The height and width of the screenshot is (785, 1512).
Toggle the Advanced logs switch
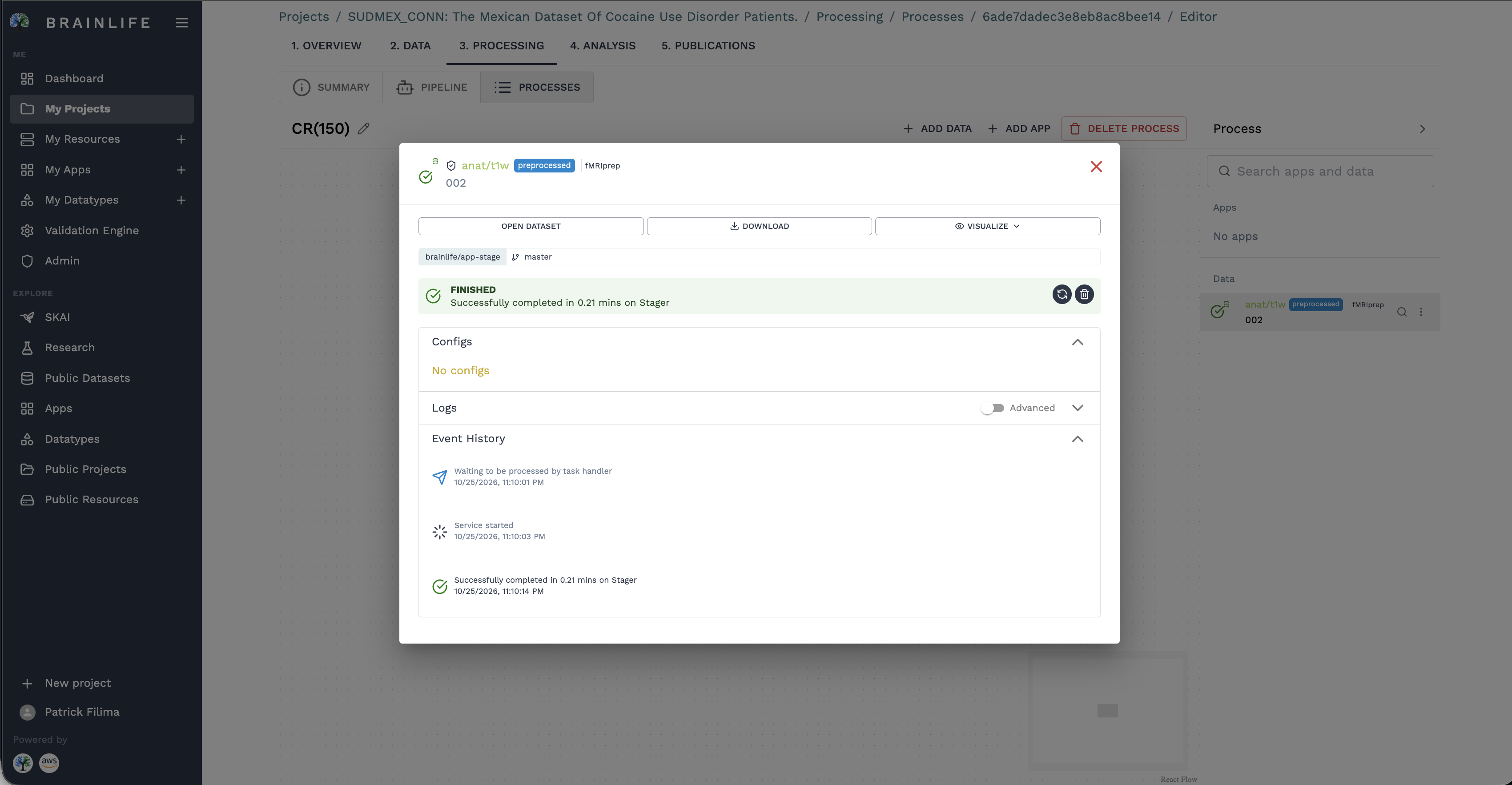[992, 408]
